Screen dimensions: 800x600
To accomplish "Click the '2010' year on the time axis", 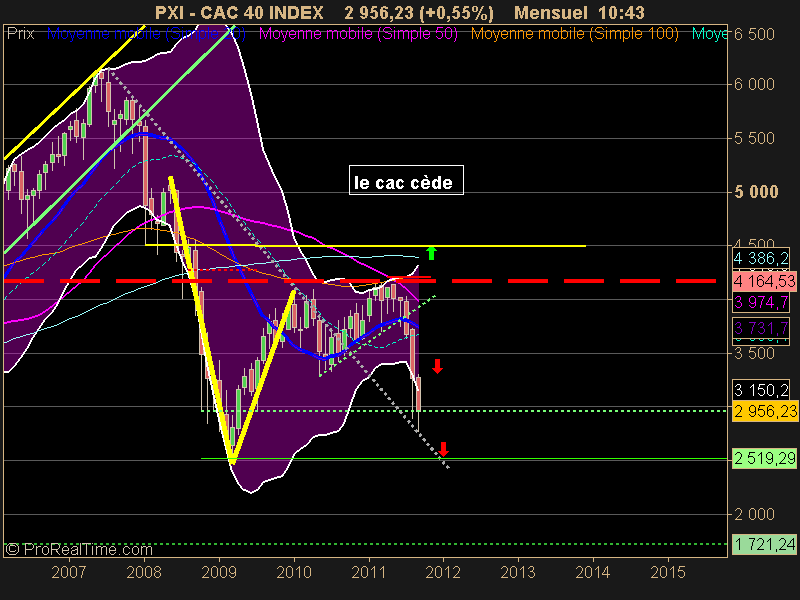I will pos(294,572).
